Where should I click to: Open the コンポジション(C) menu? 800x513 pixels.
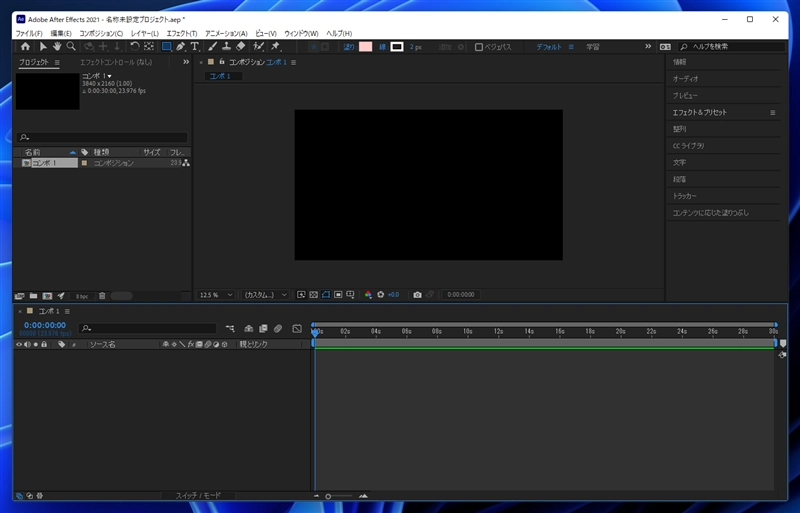[x=101, y=33]
